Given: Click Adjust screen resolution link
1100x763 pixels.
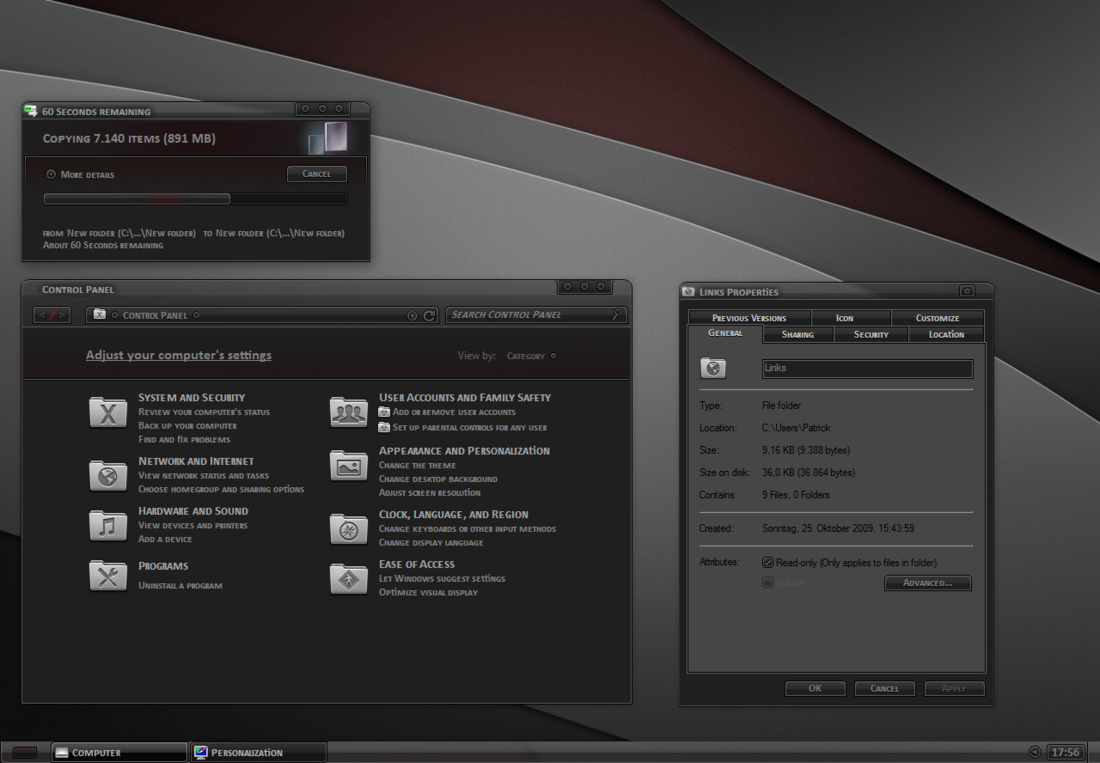Looking at the screenshot, I should (429, 493).
